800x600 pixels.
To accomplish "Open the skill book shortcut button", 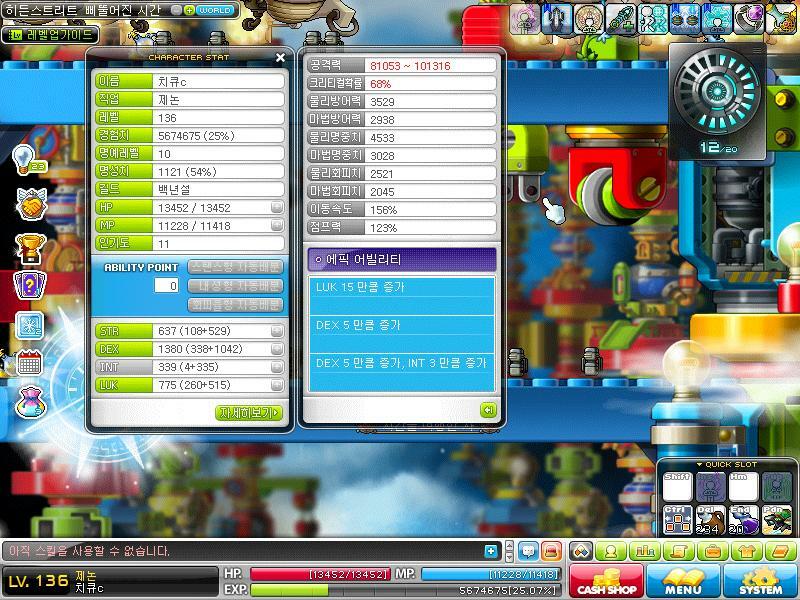I will [x=780, y=551].
